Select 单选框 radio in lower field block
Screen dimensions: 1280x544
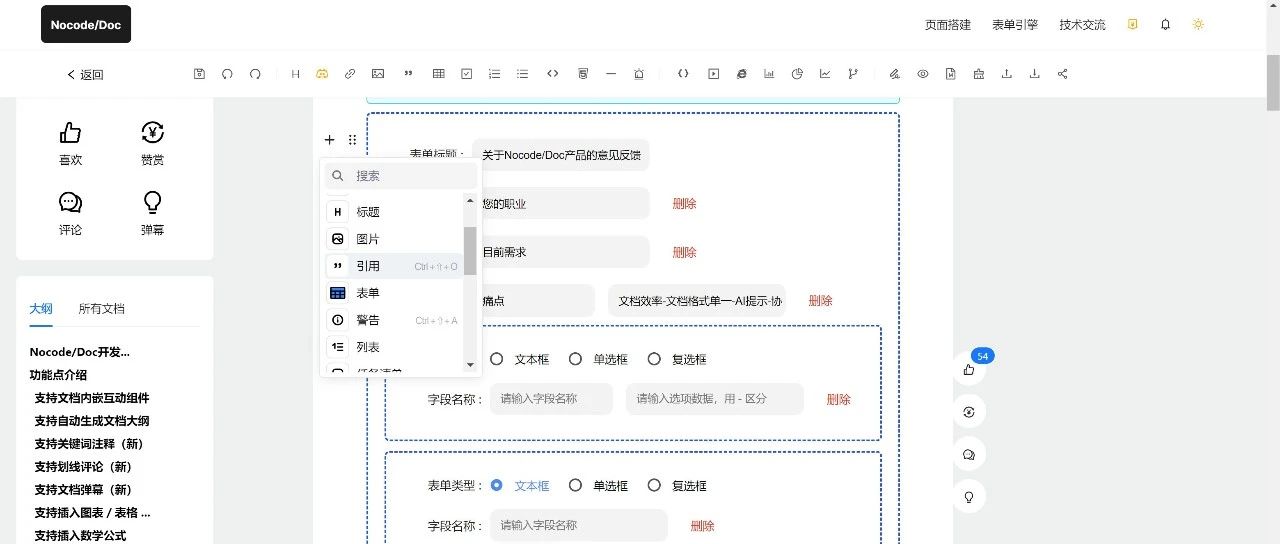pyautogui.click(x=575, y=485)
